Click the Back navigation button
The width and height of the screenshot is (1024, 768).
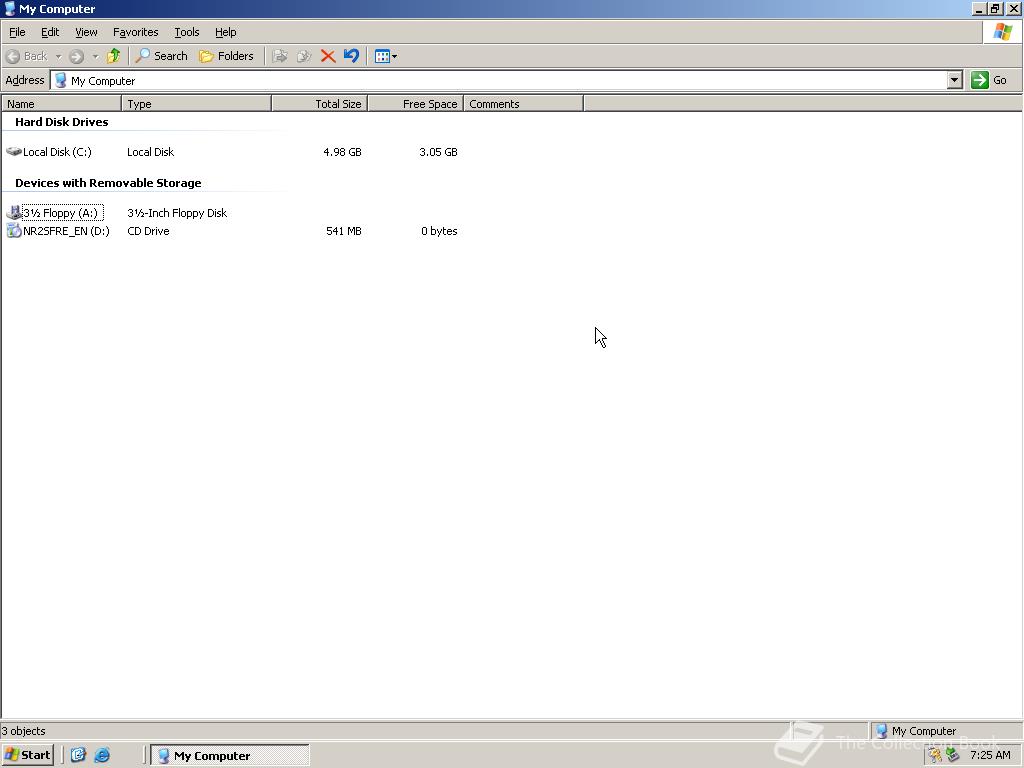(27, 56)
